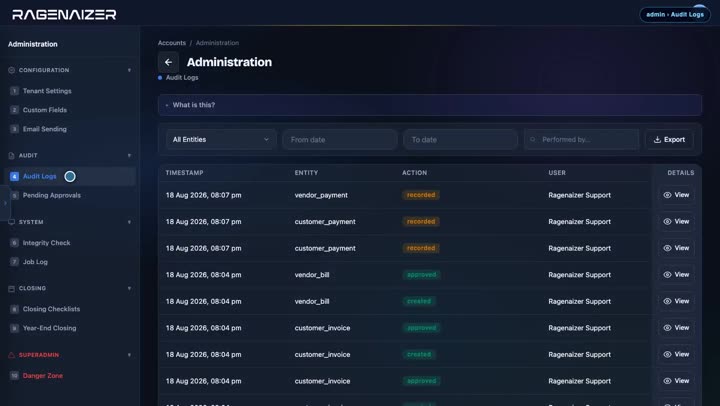The width and height of the screenshot is (720, 406).
Task: View details of the approved vendor_bill row
Action: click(676, 275)
